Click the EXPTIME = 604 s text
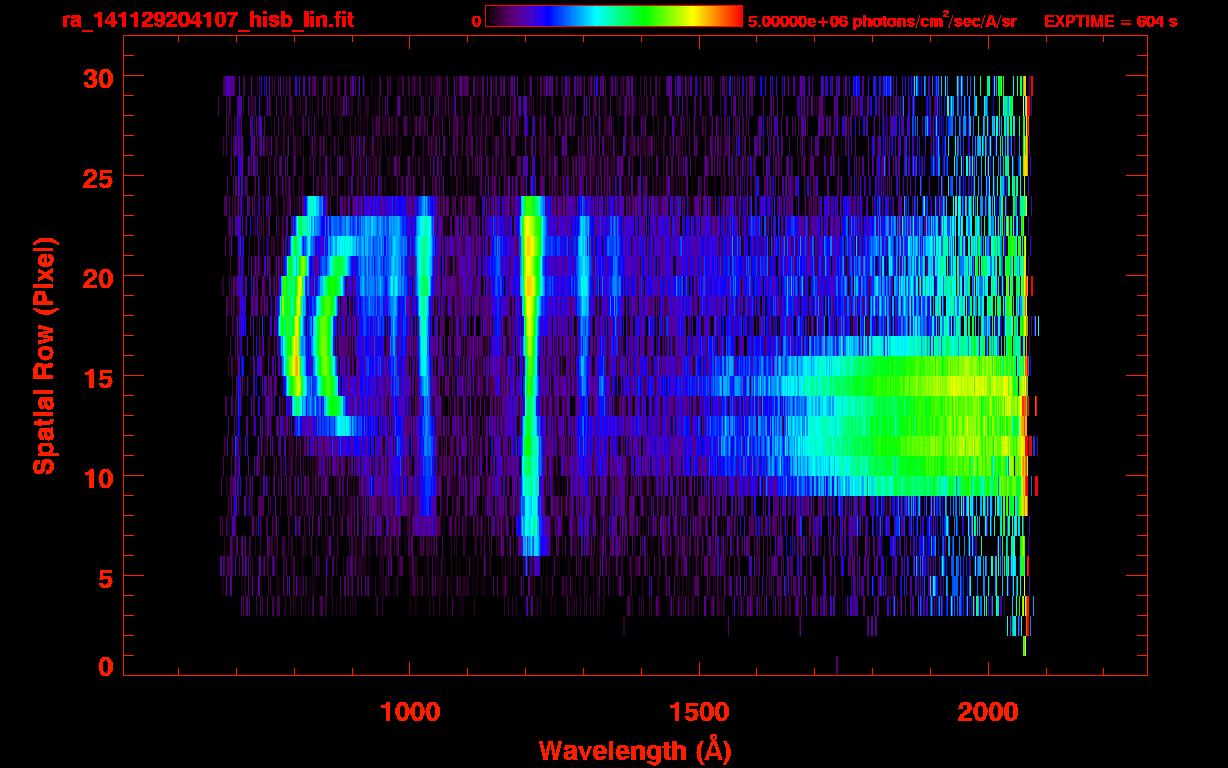The image size is (1228, 768). click(x=1110, y=21)
